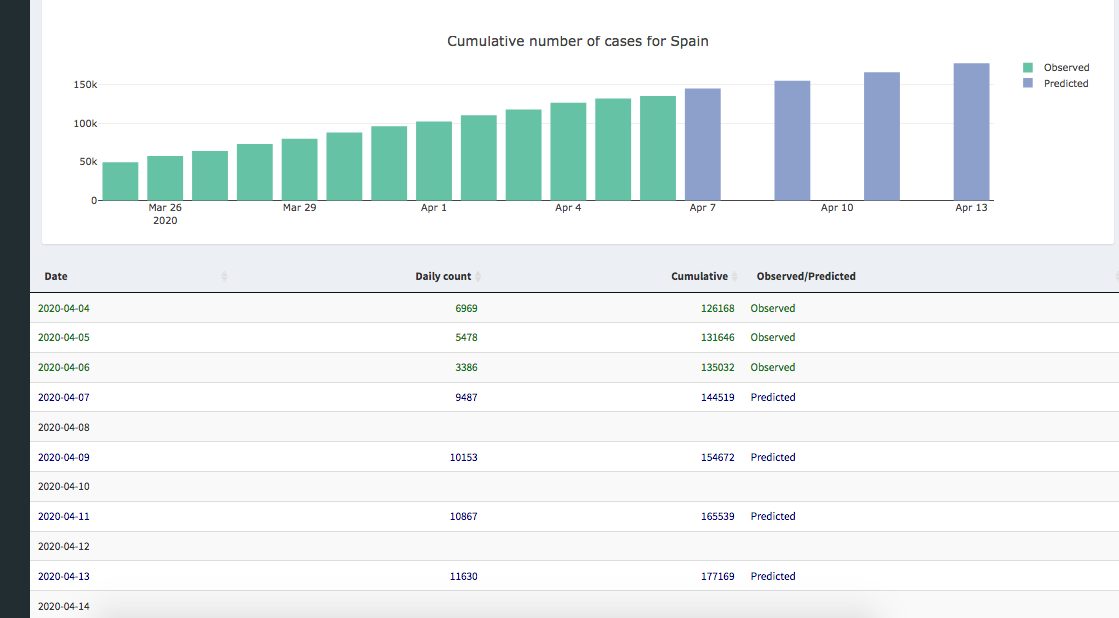Image resolution: width=1119 pixels, height=618 pixels.
Task: Click the chart title for Spain
Action: 578,41
